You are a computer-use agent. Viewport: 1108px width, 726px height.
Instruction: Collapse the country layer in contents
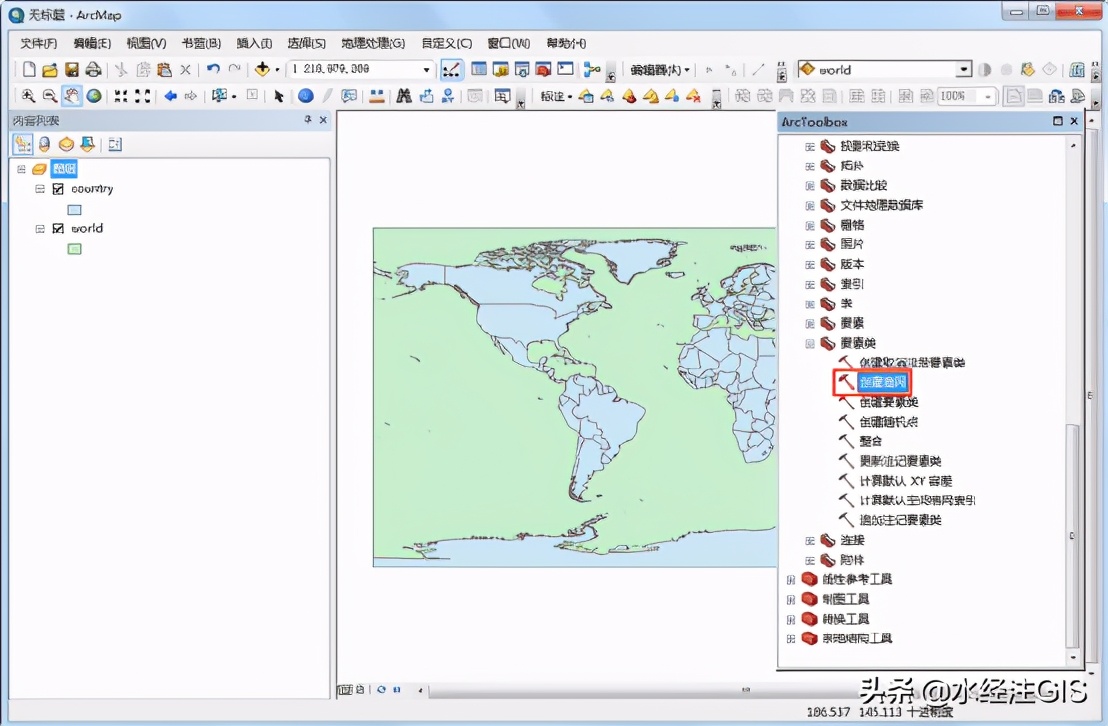tap(40, 189)
